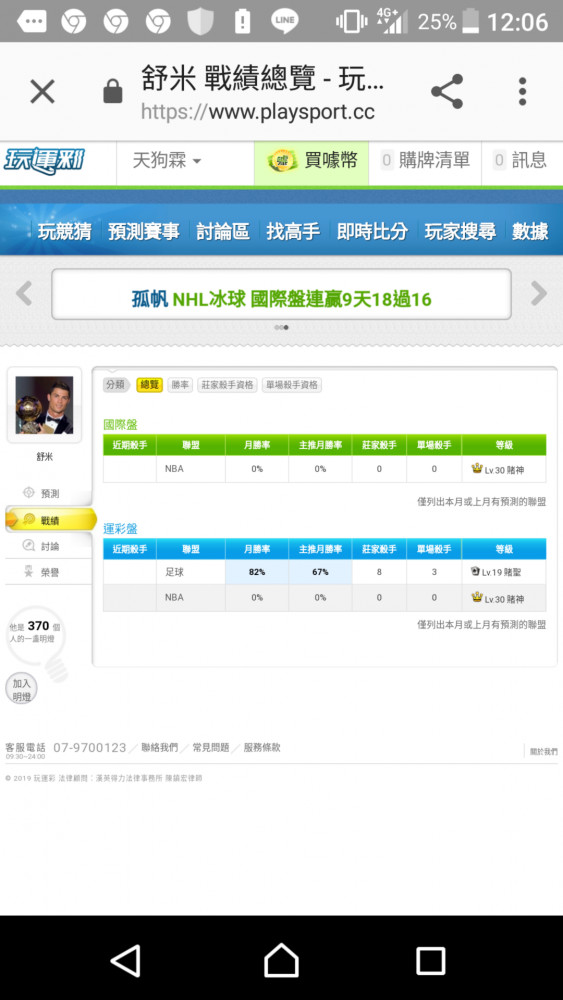563x1000 pixels.
Task: Switch to 莊家殺手資格 tab
Action: 228,385
